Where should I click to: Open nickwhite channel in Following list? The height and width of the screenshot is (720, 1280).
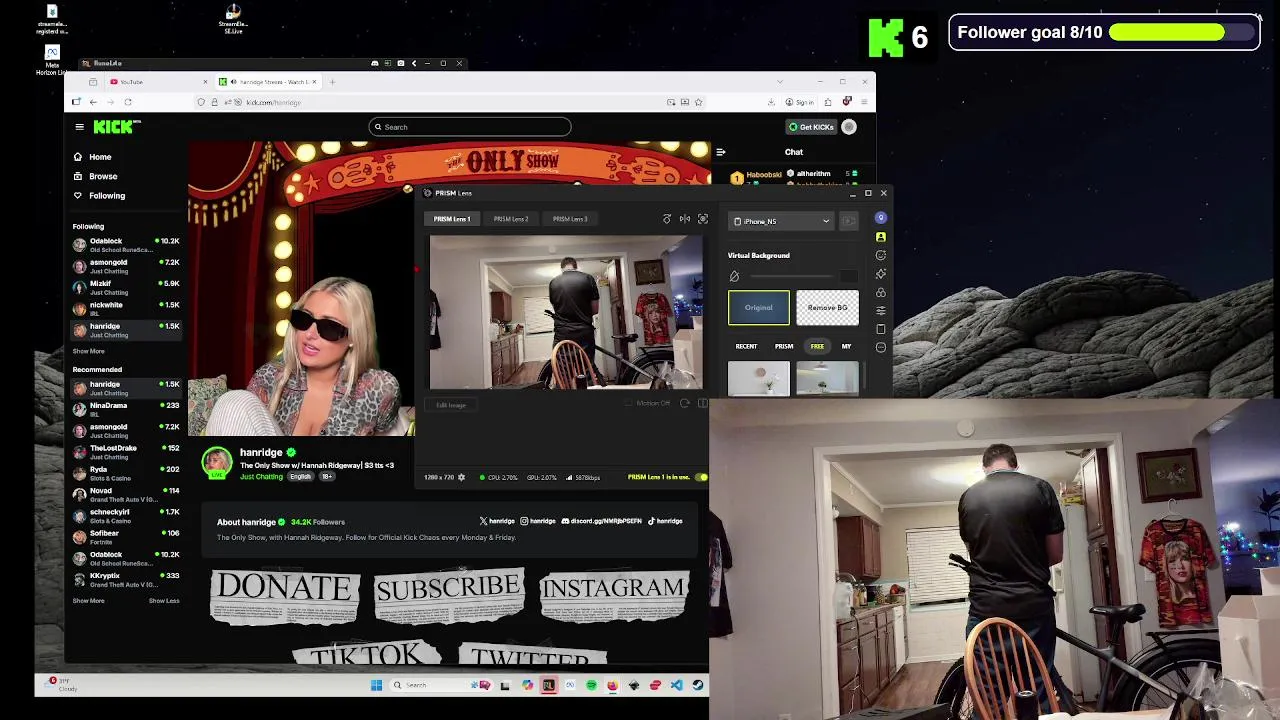(x=126, y=309)
